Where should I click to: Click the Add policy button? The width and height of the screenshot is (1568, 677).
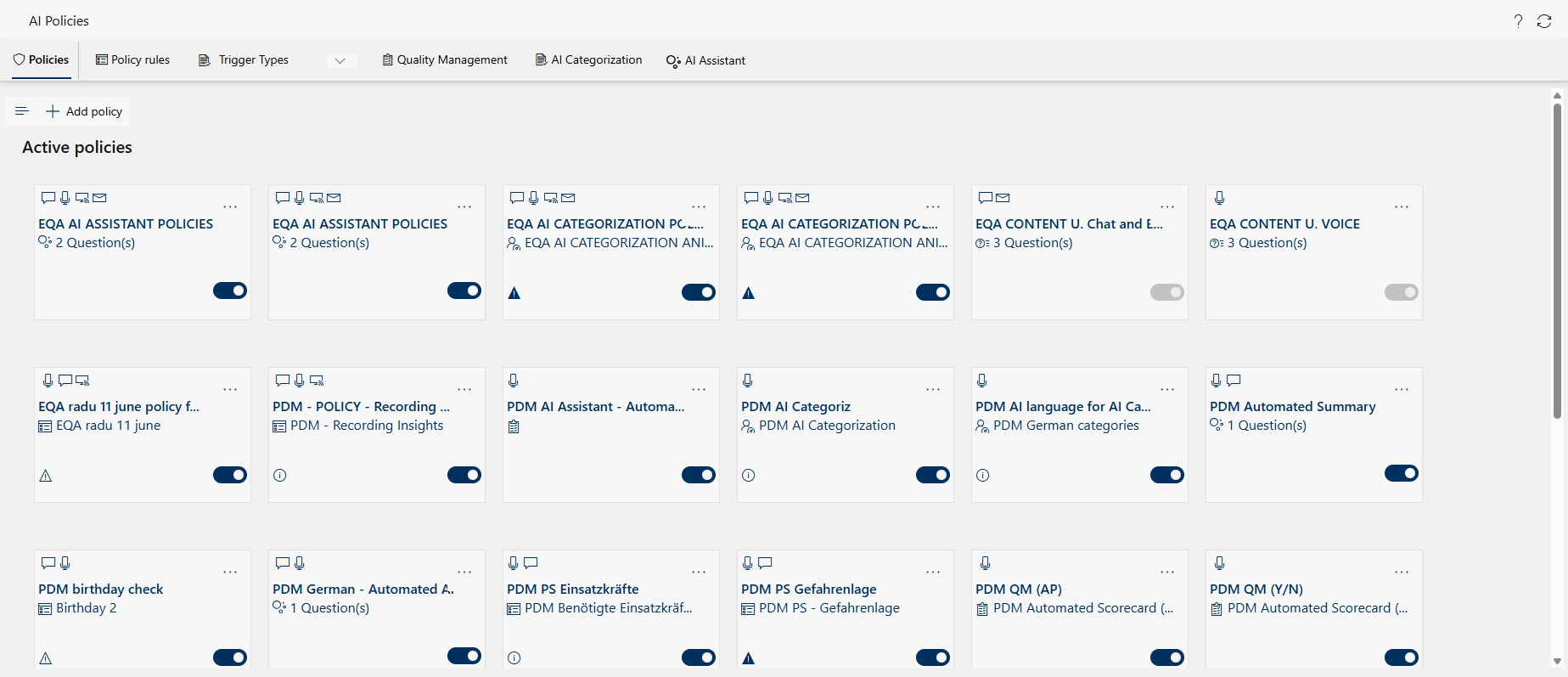tap(84, 111)
